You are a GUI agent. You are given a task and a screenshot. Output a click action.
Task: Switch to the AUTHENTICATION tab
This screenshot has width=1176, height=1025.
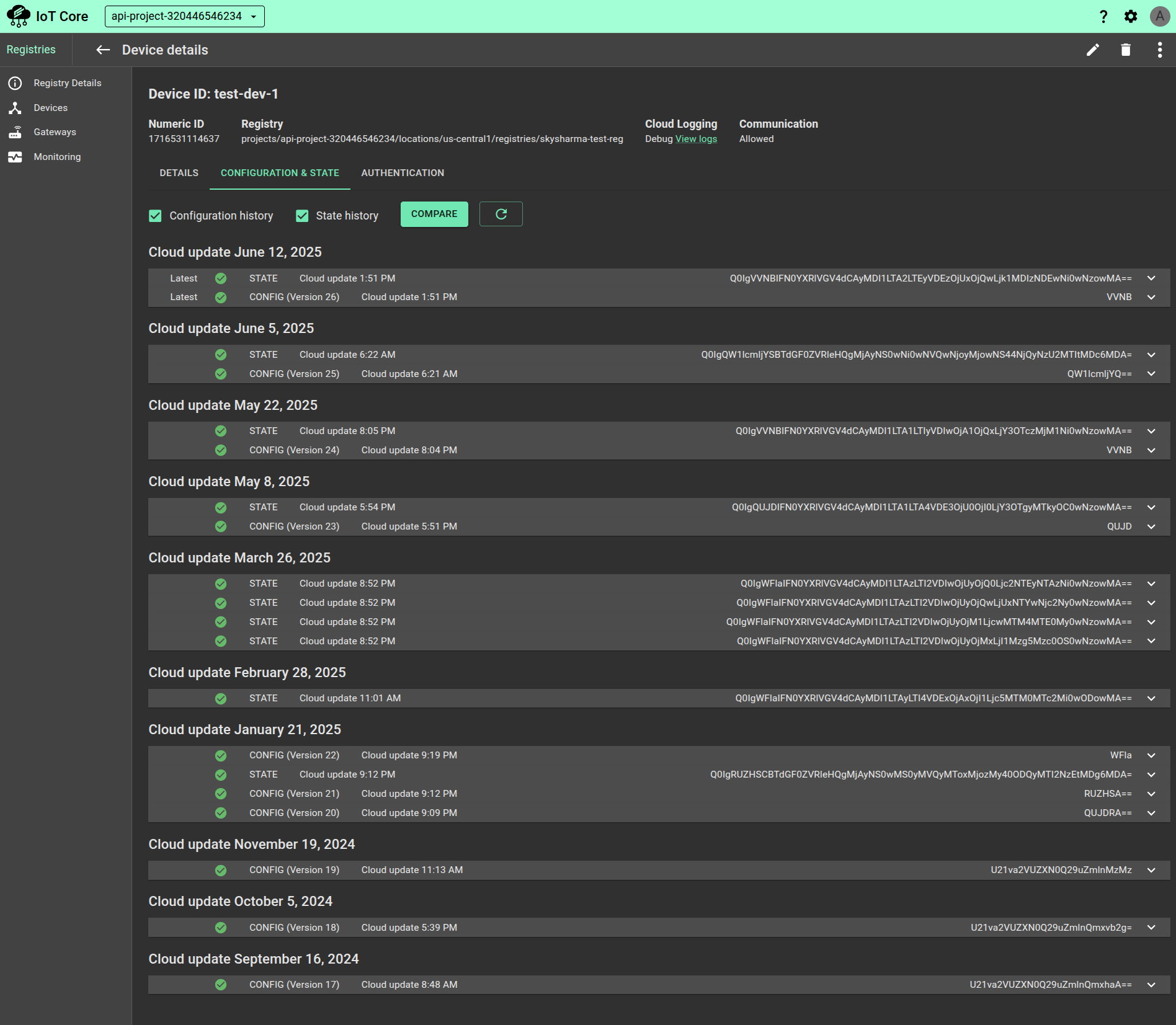[x=403, y=173]
